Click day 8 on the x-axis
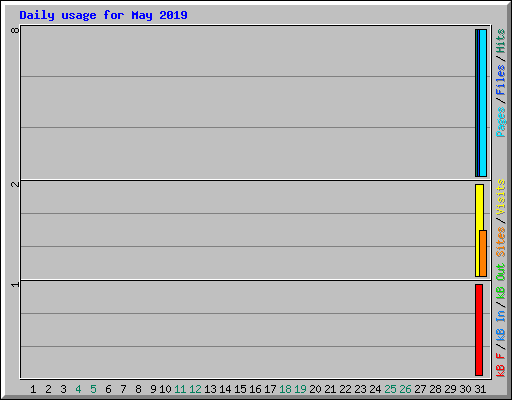512x400 pixels. tap(138, 389)
